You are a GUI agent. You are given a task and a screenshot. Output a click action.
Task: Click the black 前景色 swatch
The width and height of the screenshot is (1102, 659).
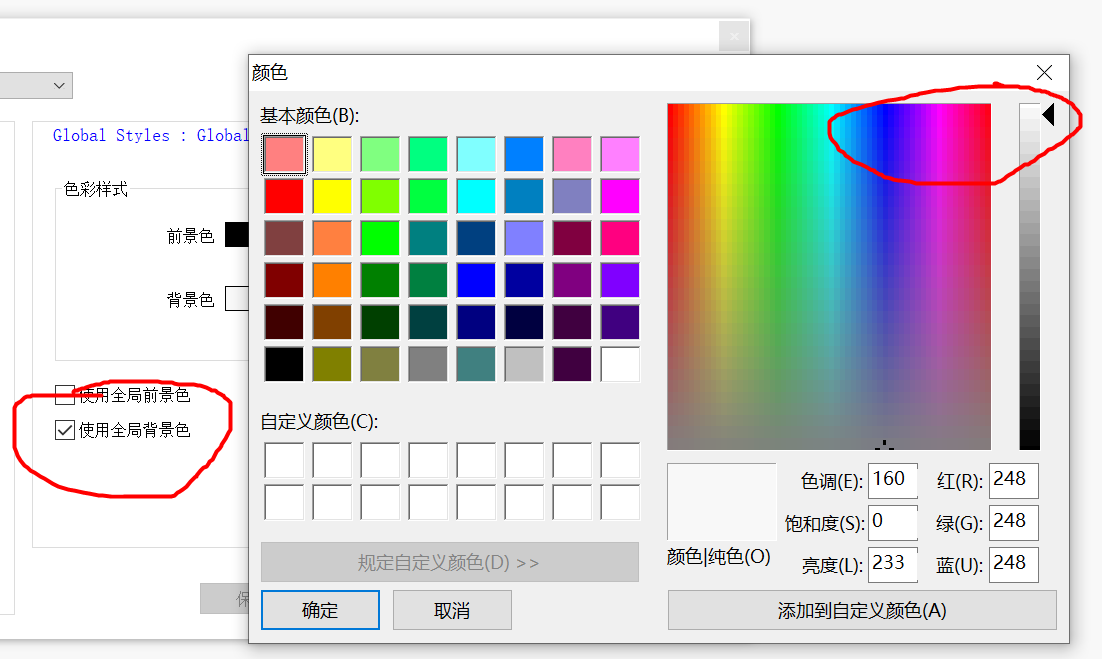(237, 235)
